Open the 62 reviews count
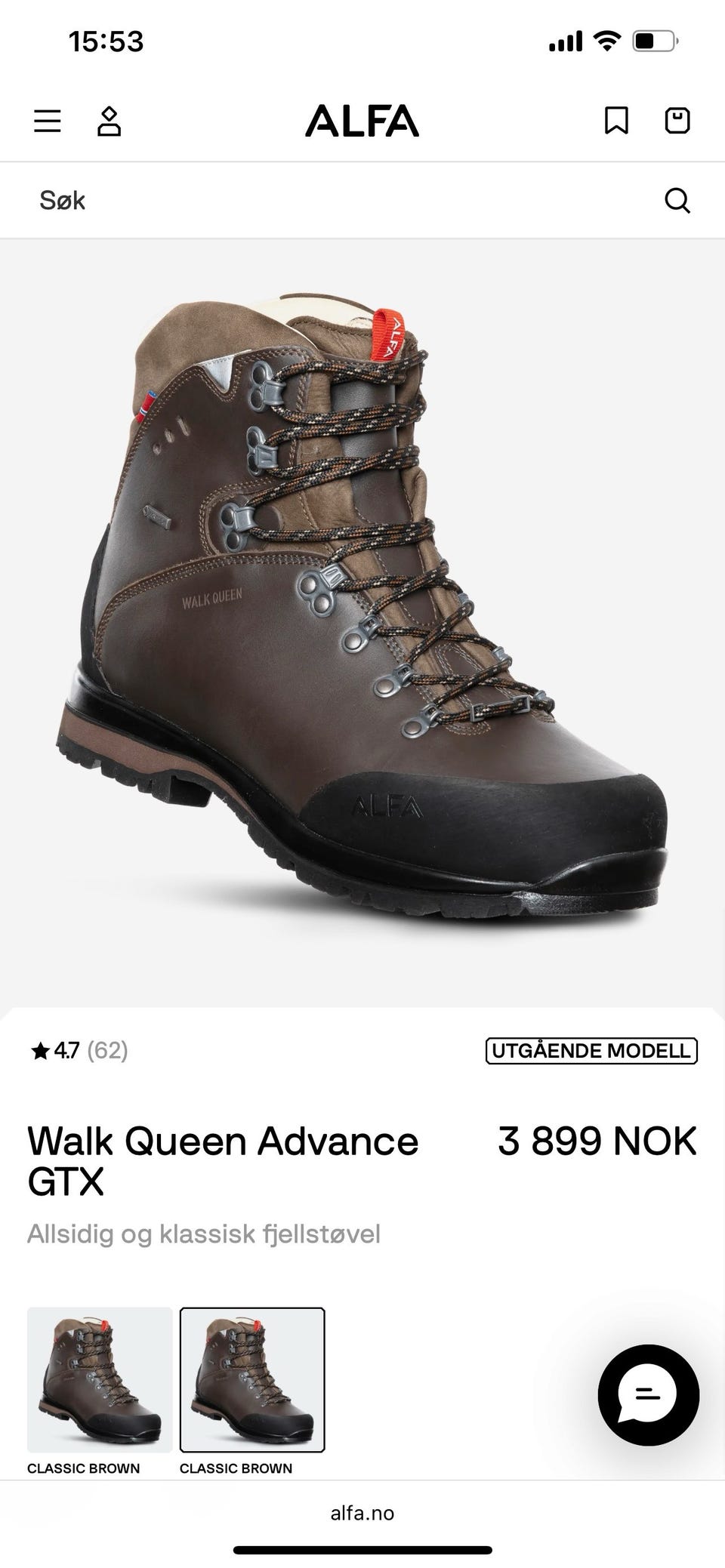 click(x=107, y=1050)
